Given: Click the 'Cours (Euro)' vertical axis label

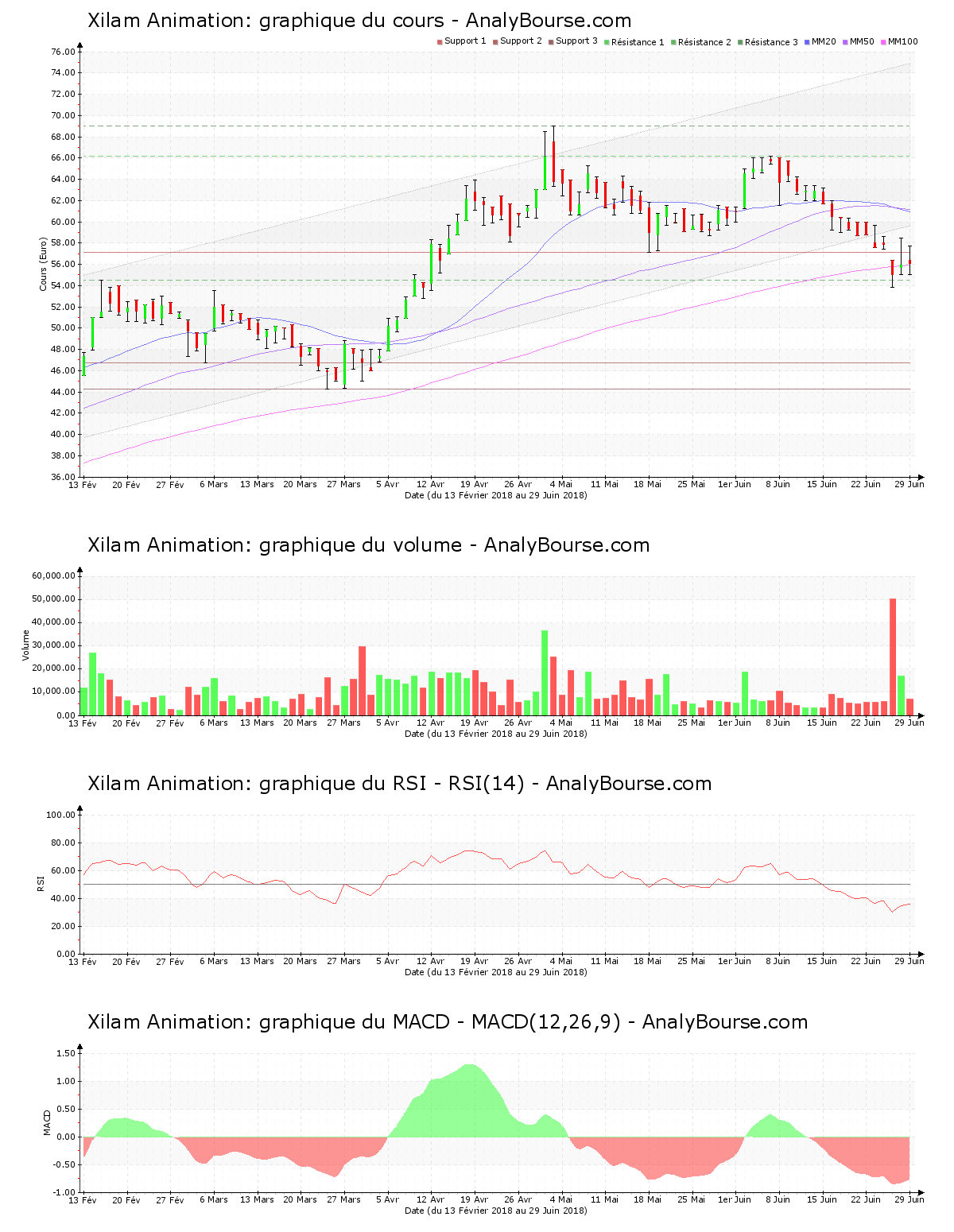Looking at the screenshot, I should [44, 264].
